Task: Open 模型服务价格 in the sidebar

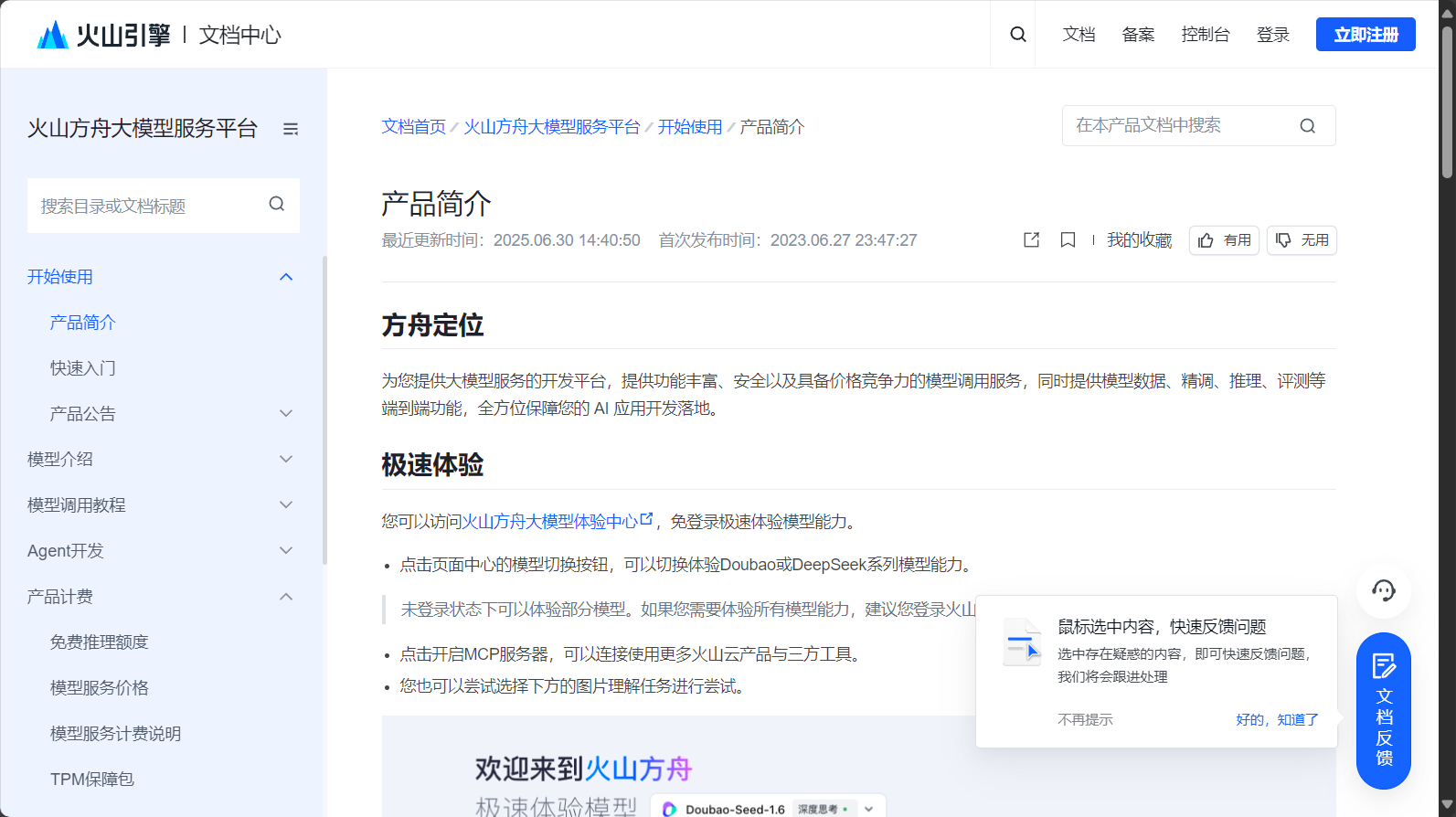Action: [100, 688]
